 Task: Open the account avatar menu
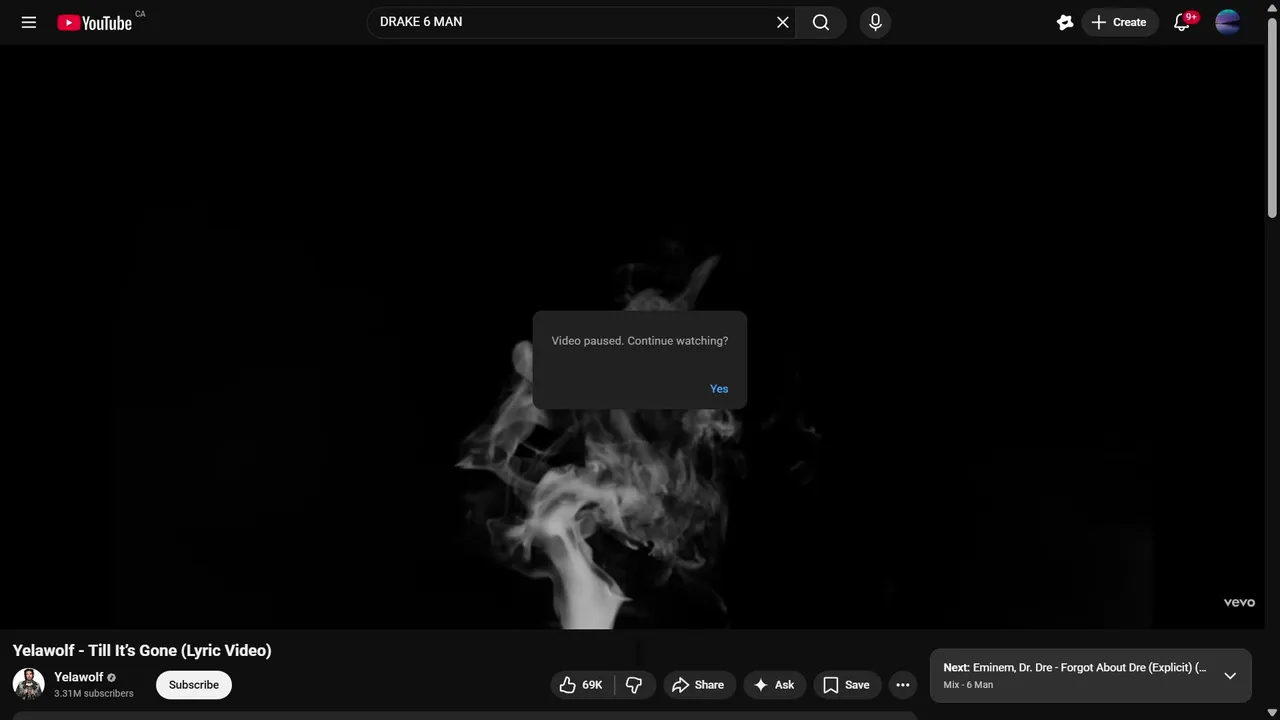(x=1227, y=22)
